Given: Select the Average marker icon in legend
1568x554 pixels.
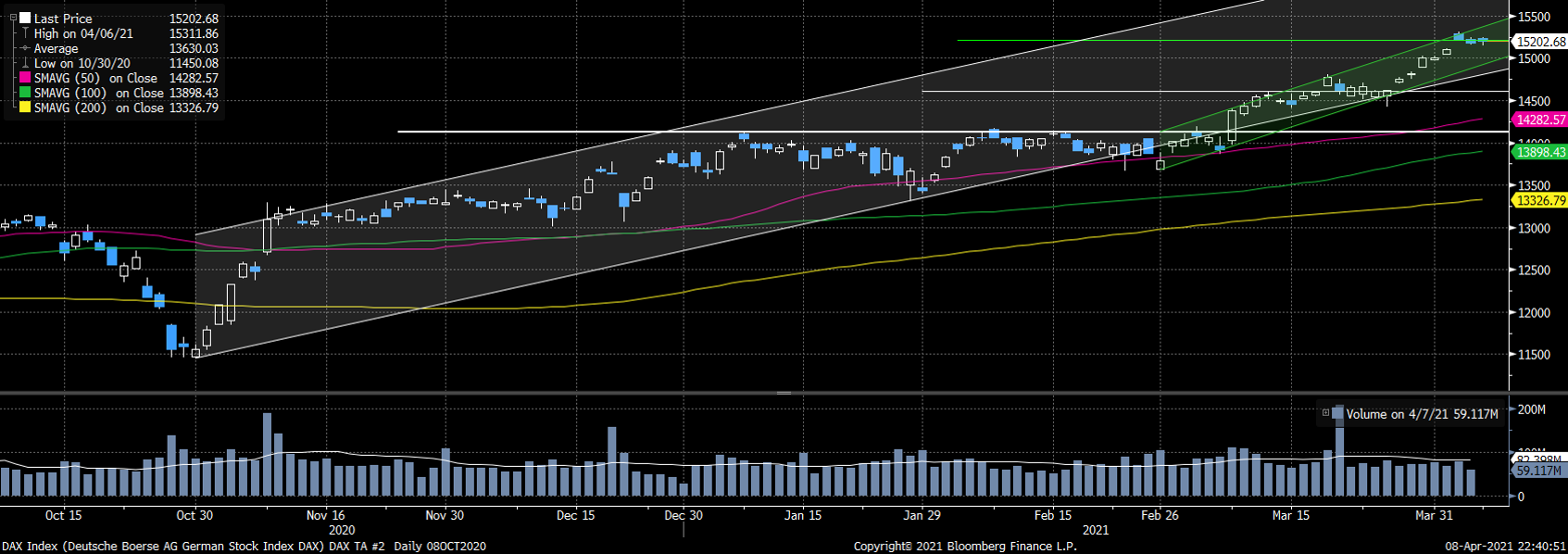Looking at the screenshot, I should coord(25,48).
